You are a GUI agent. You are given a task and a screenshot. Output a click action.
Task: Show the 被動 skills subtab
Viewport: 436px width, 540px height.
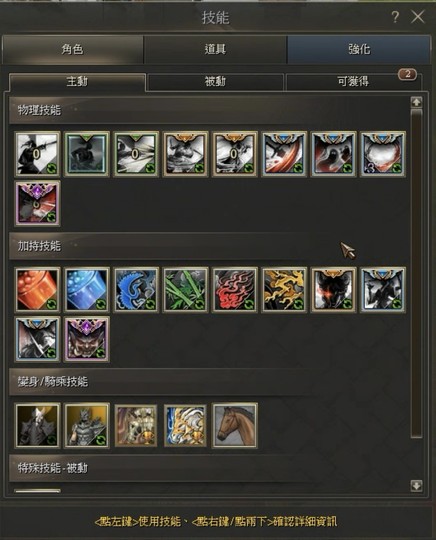[x=215, y=82]
